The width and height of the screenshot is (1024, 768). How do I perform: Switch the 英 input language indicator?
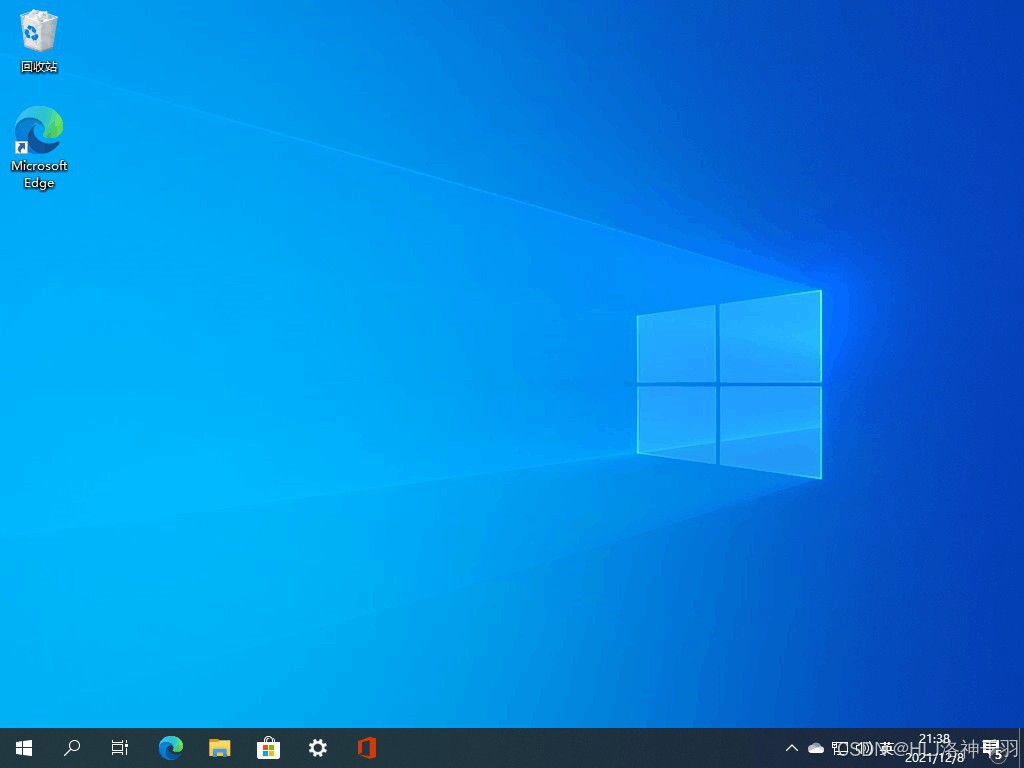[887, 748]
